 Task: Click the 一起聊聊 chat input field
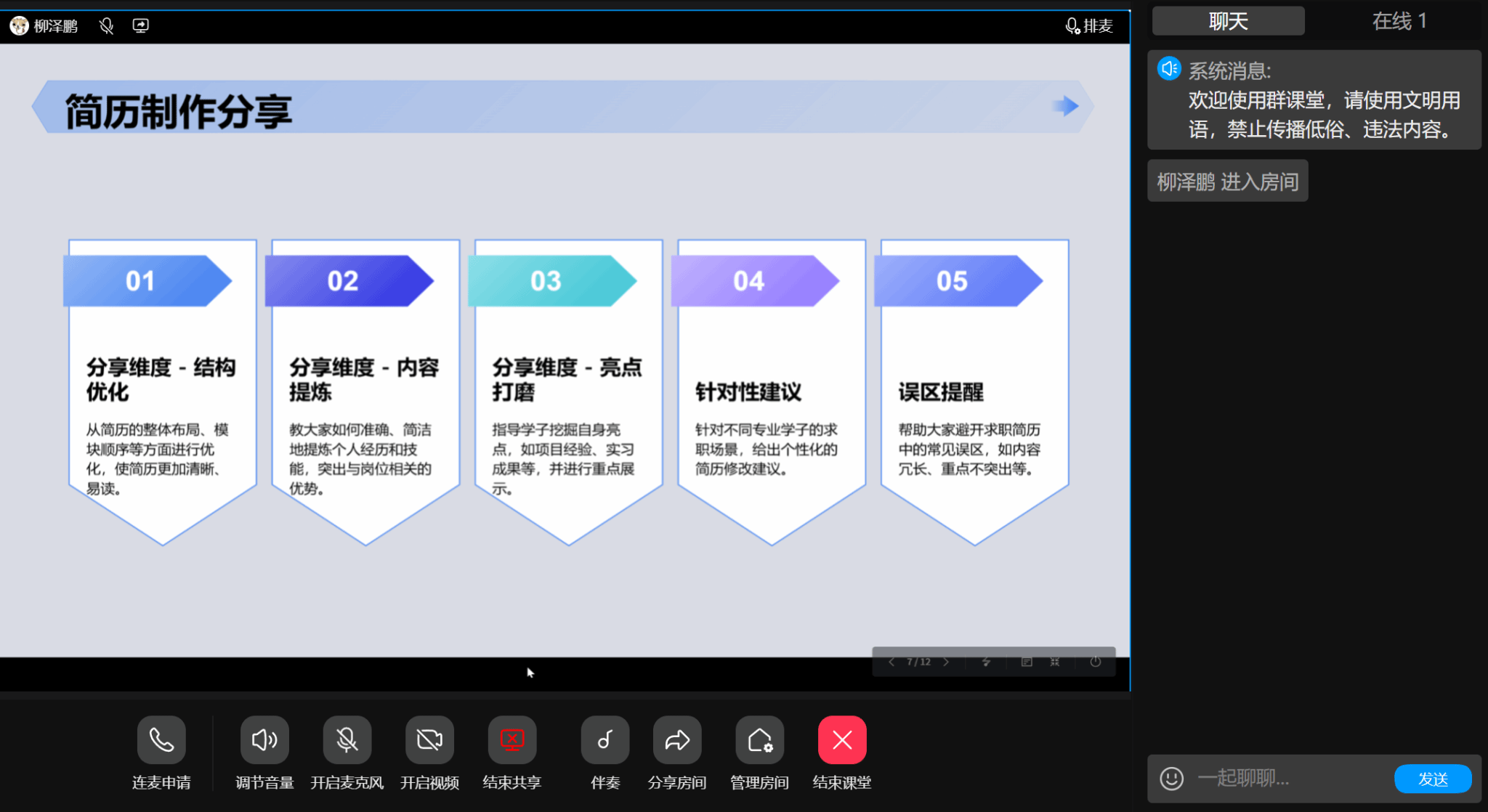[1290, 779]
